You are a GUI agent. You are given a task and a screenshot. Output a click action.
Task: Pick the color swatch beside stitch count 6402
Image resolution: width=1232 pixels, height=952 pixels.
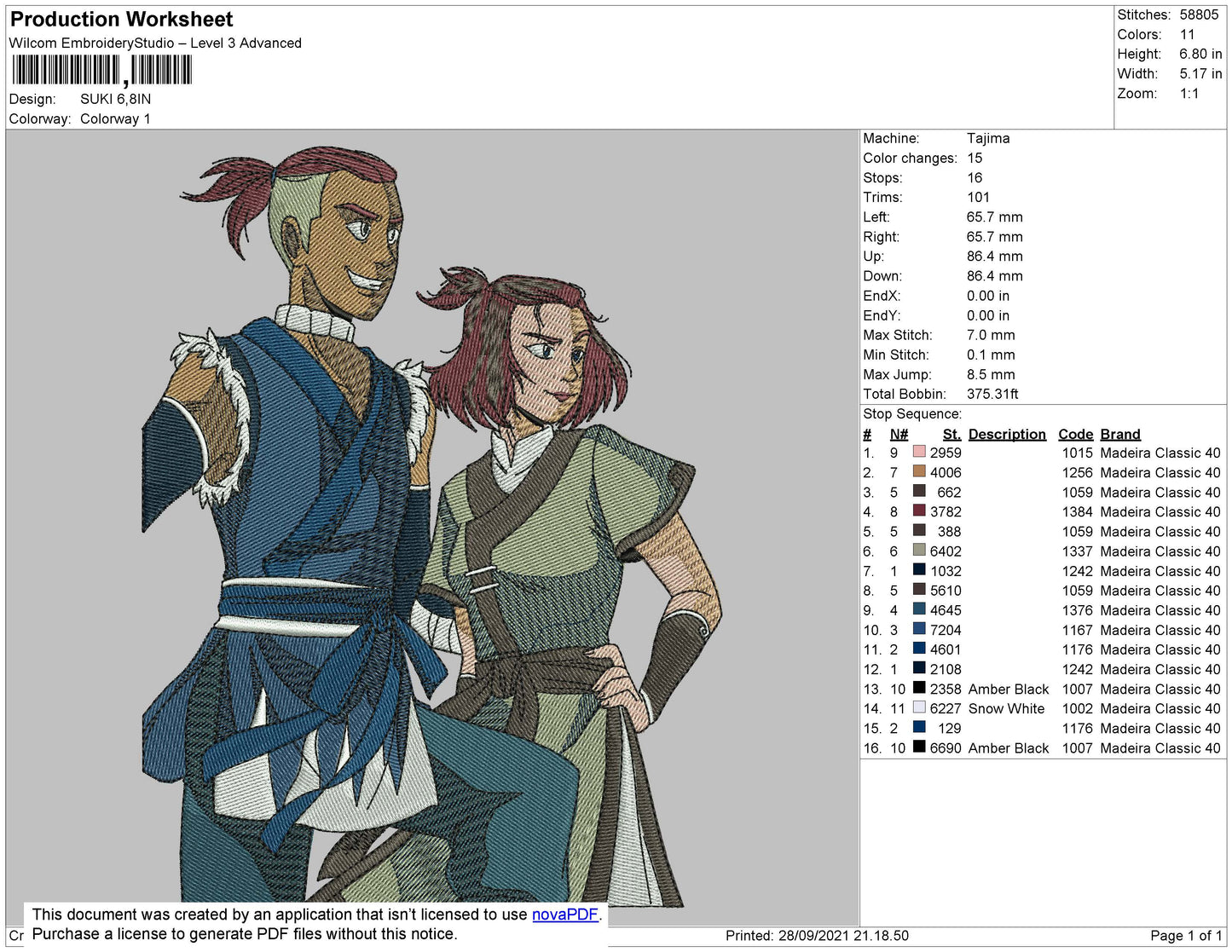coord(919,551)
